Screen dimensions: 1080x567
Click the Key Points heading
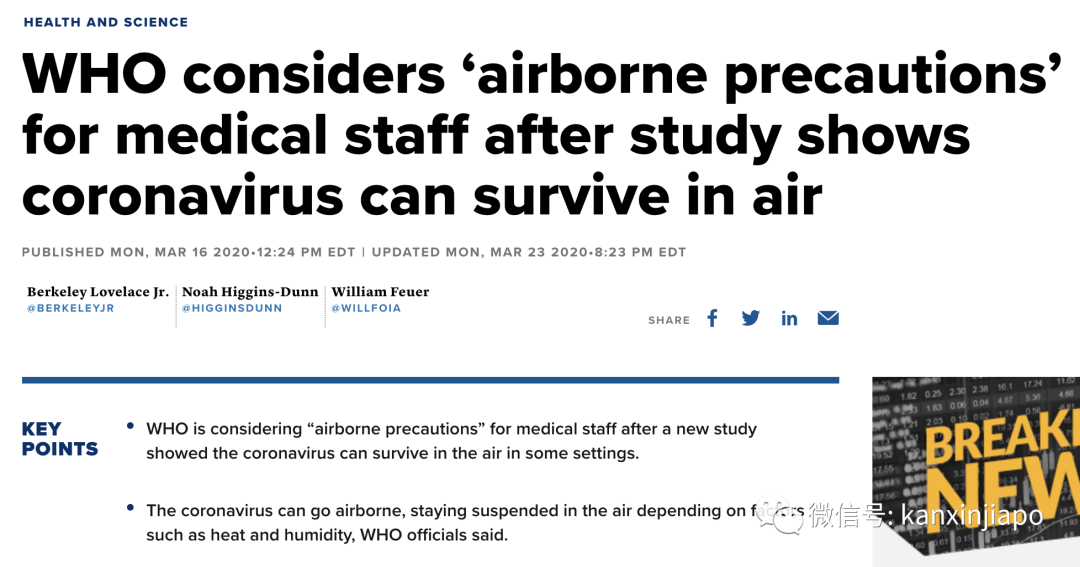click(x=60, y=439)
